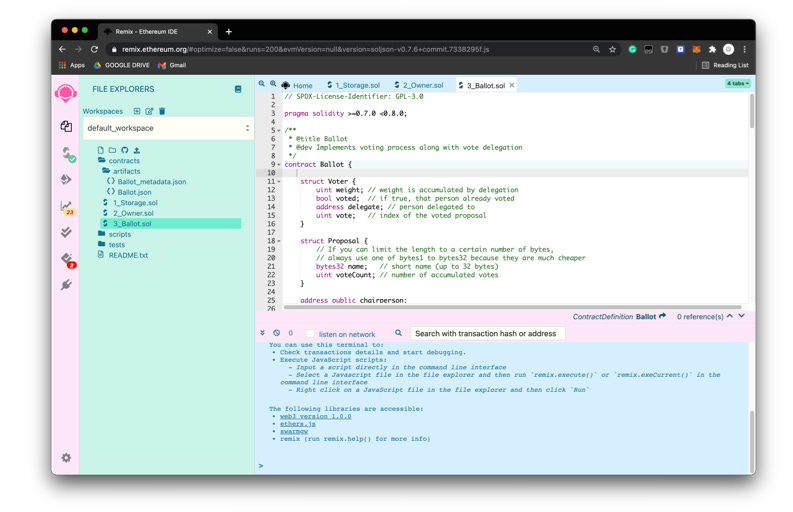Switch to the Home tab
The width and height of the screenshot is (793, 512).
(297, 86)
